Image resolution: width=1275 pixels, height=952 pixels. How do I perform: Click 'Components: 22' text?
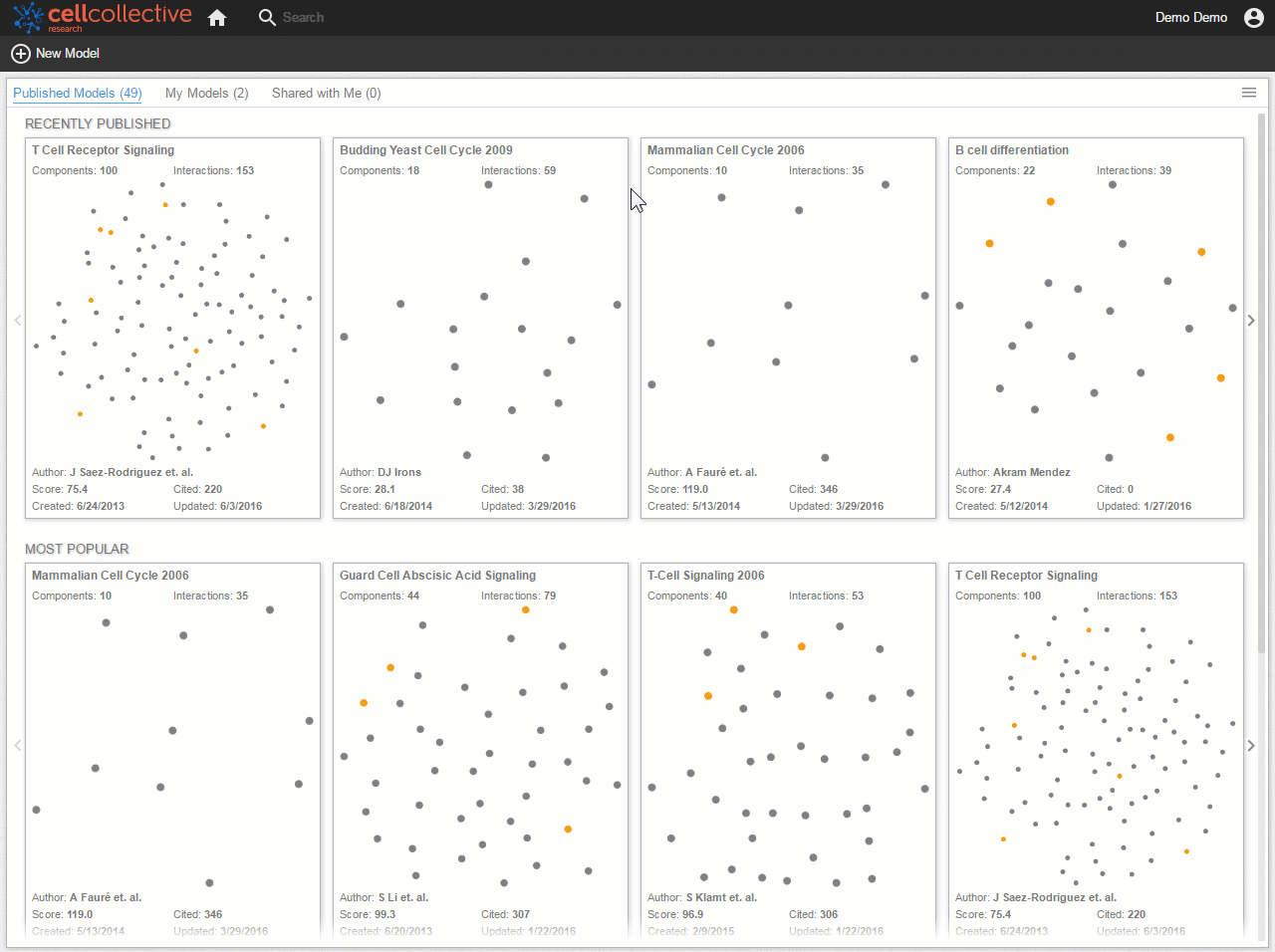point(995,171)
